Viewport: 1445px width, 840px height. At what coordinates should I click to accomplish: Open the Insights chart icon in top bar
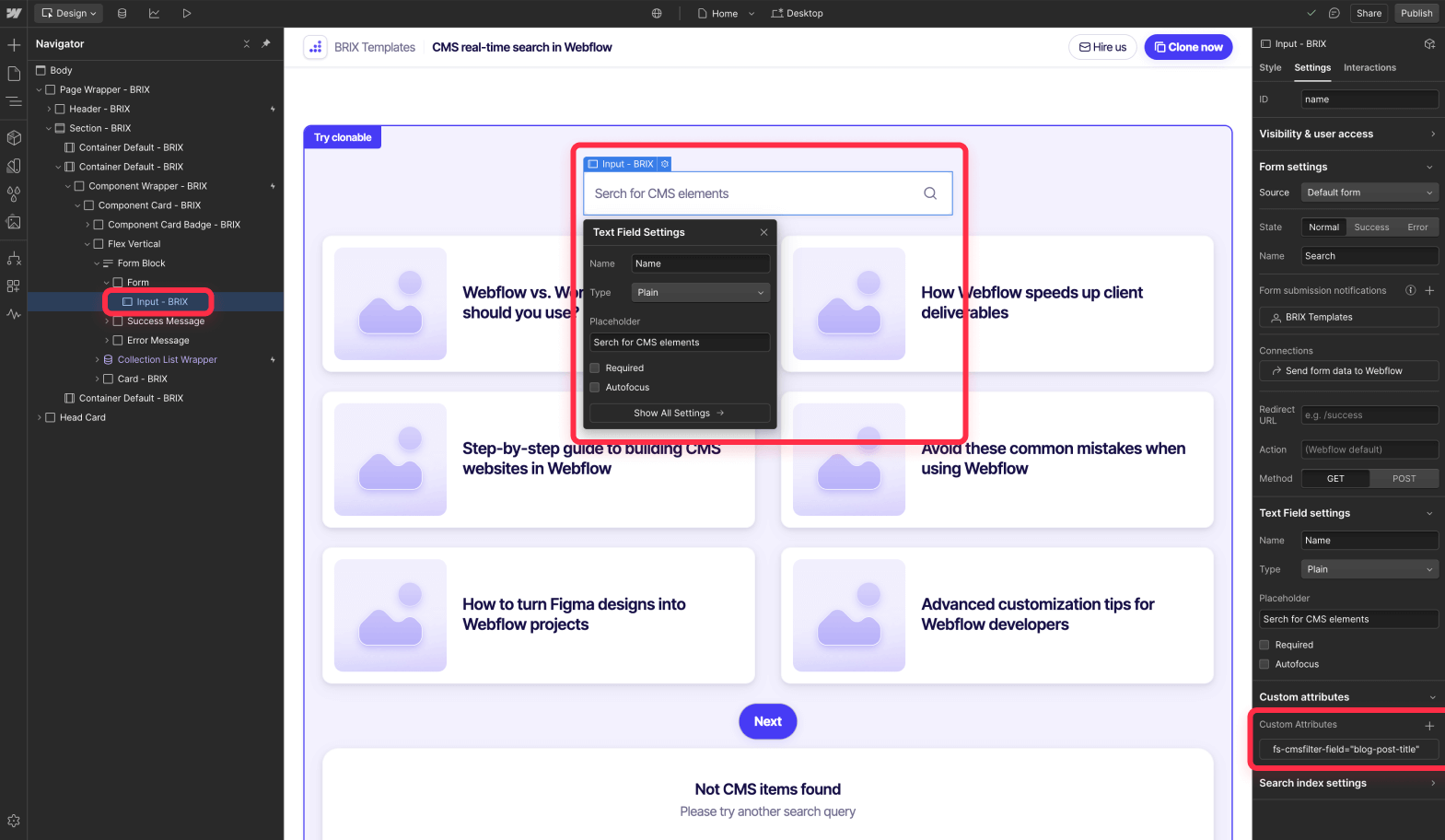(154, 13)
